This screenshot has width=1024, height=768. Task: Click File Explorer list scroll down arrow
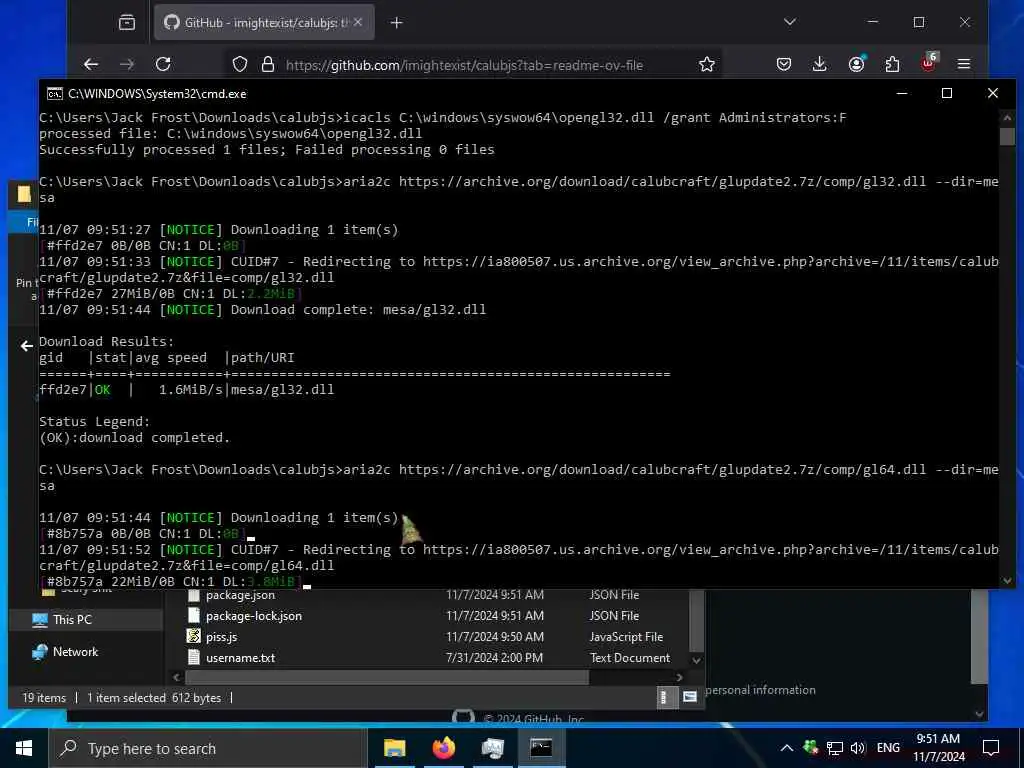(696, 660)
